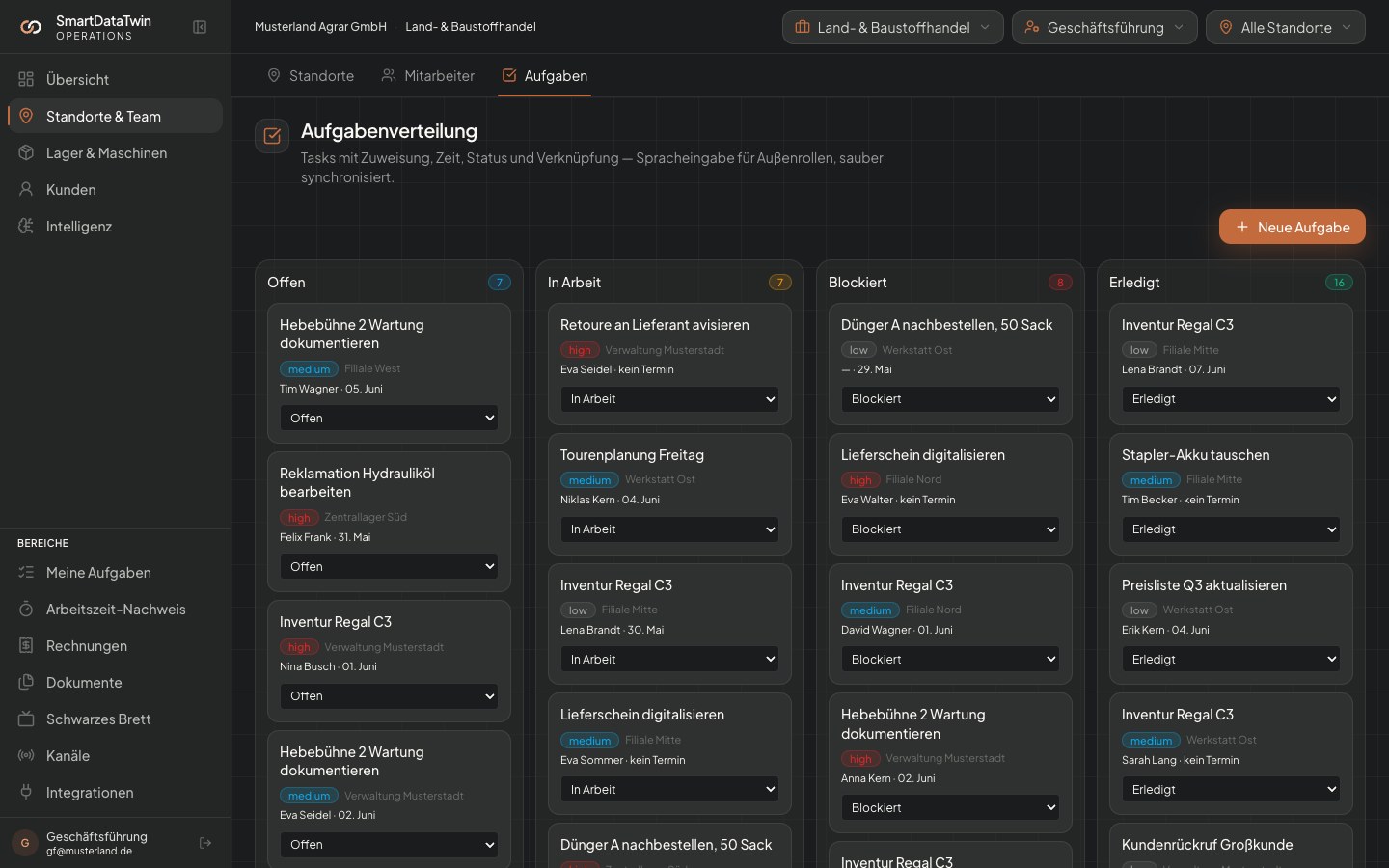Click the low badge on Preisliste Q3 card
This screenshot has height=868, width=1389.
[1139, 610]
